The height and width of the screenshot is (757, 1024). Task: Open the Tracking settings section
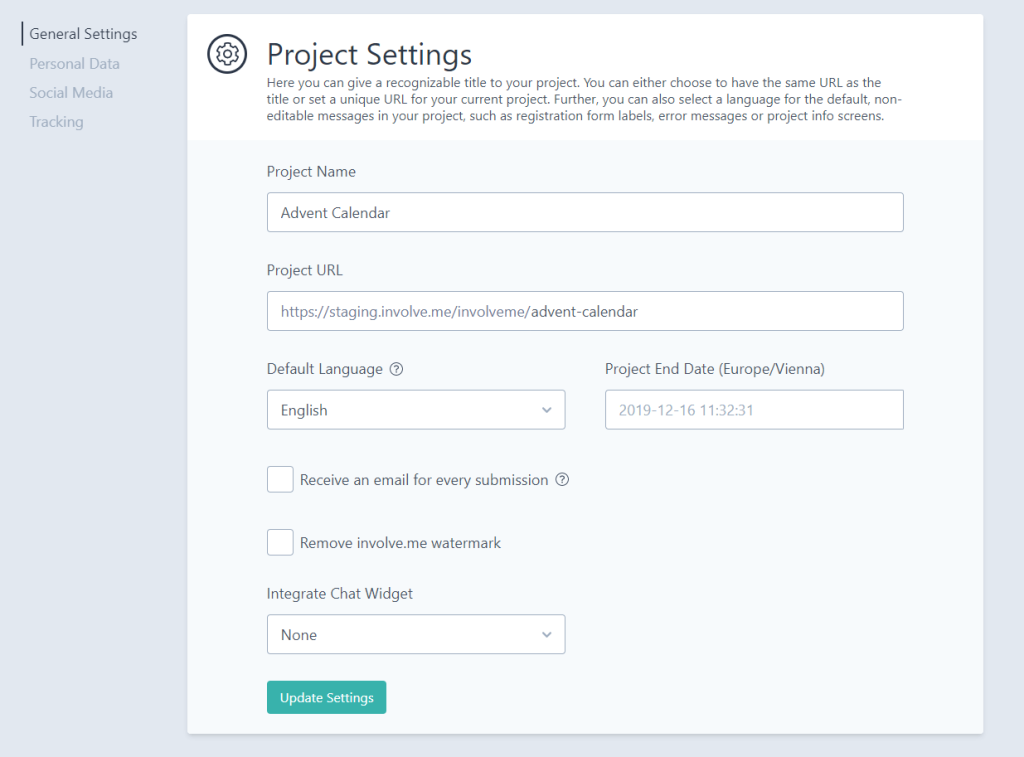point(56,121)
